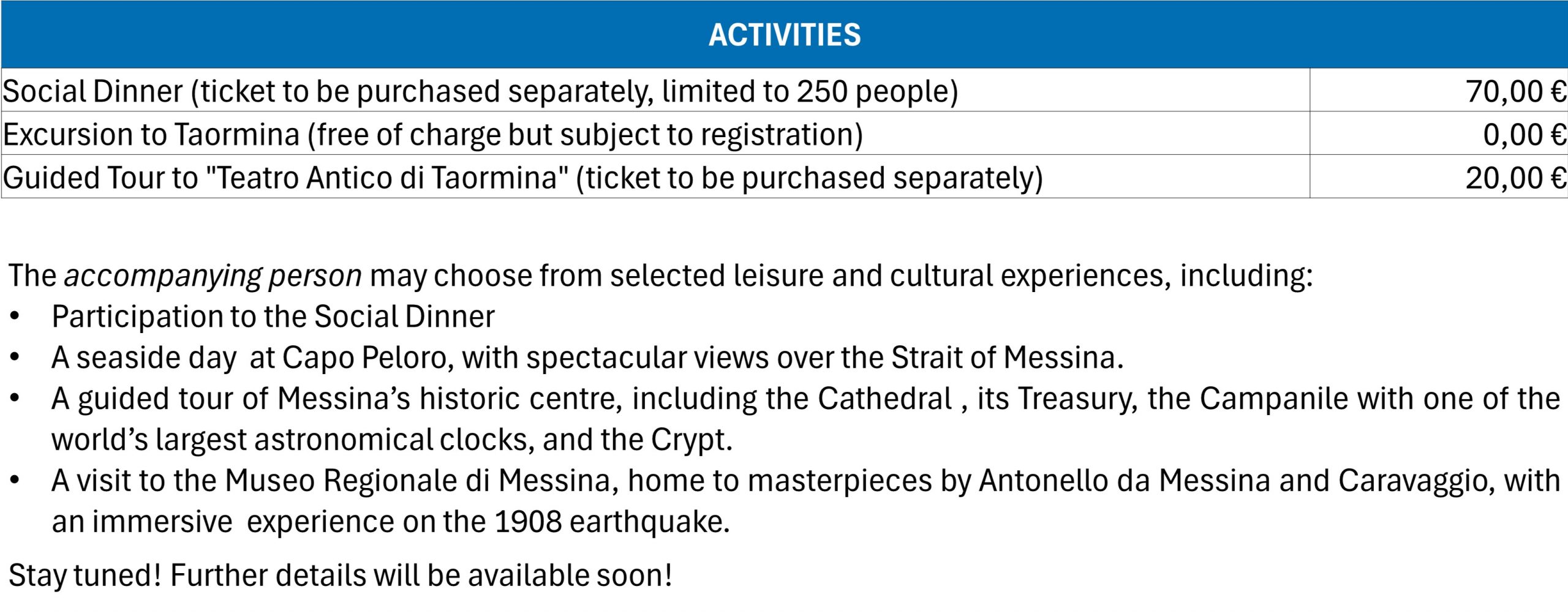Select the Excursion to Taormina row text

432,135
